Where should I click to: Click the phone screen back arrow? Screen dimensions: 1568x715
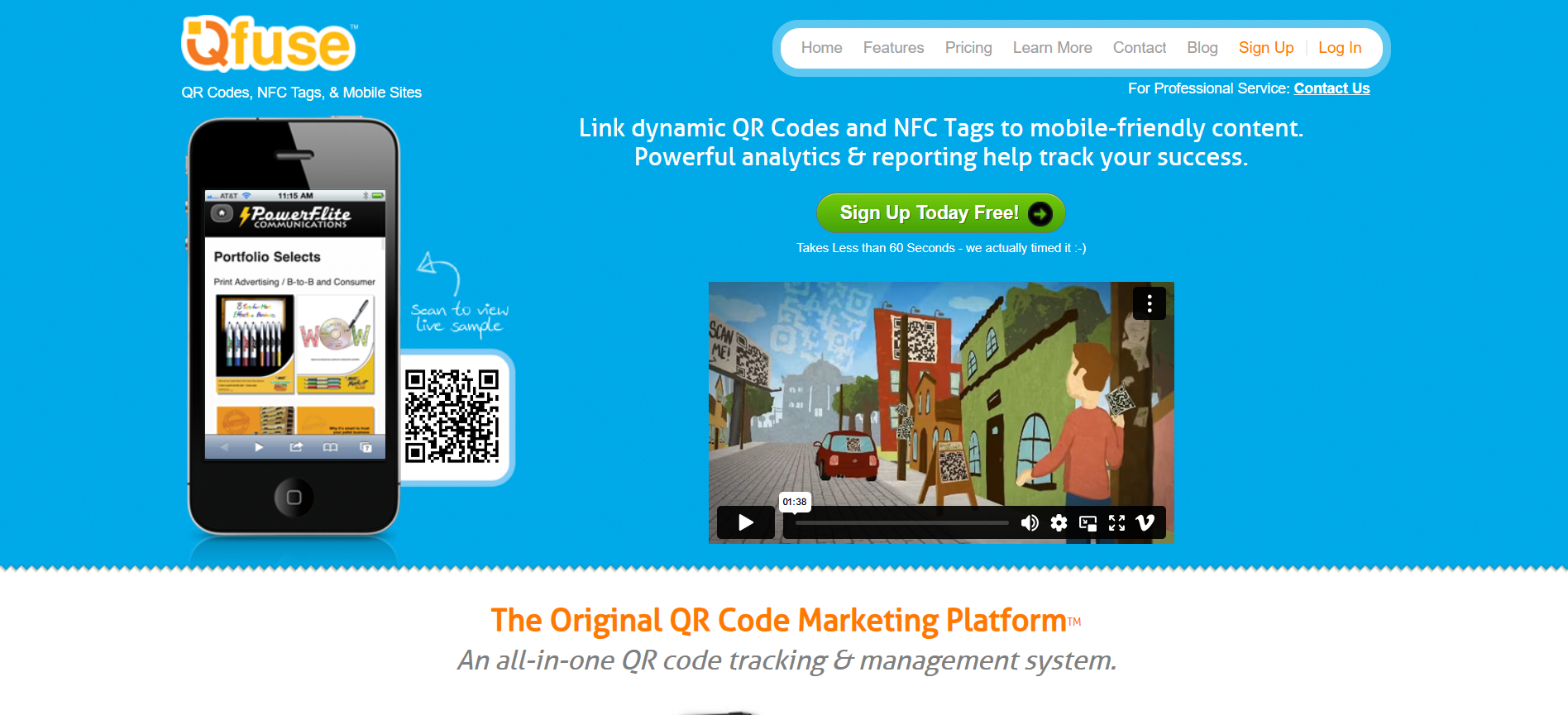pos(223,447)
